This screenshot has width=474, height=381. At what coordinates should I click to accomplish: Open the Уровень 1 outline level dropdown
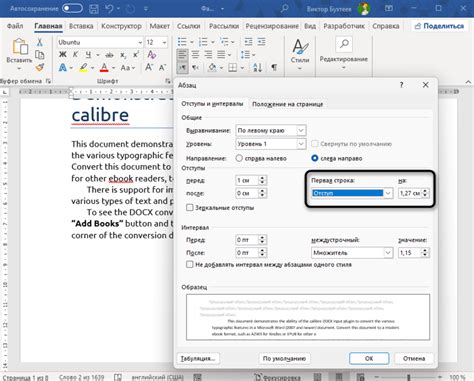click(x=270, y=144)
